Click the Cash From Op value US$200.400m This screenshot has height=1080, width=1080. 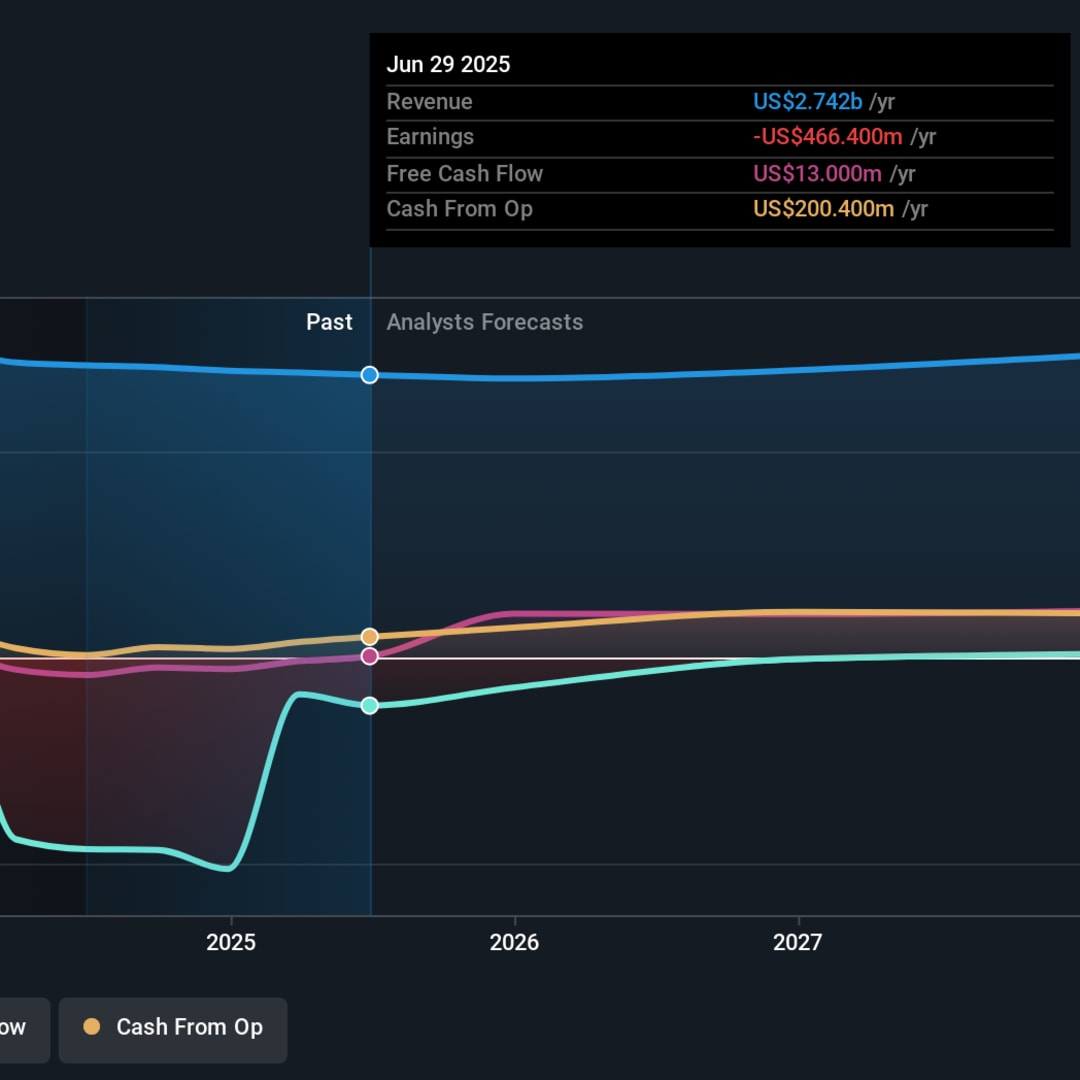pyautogui.click(x=823, y=209)
